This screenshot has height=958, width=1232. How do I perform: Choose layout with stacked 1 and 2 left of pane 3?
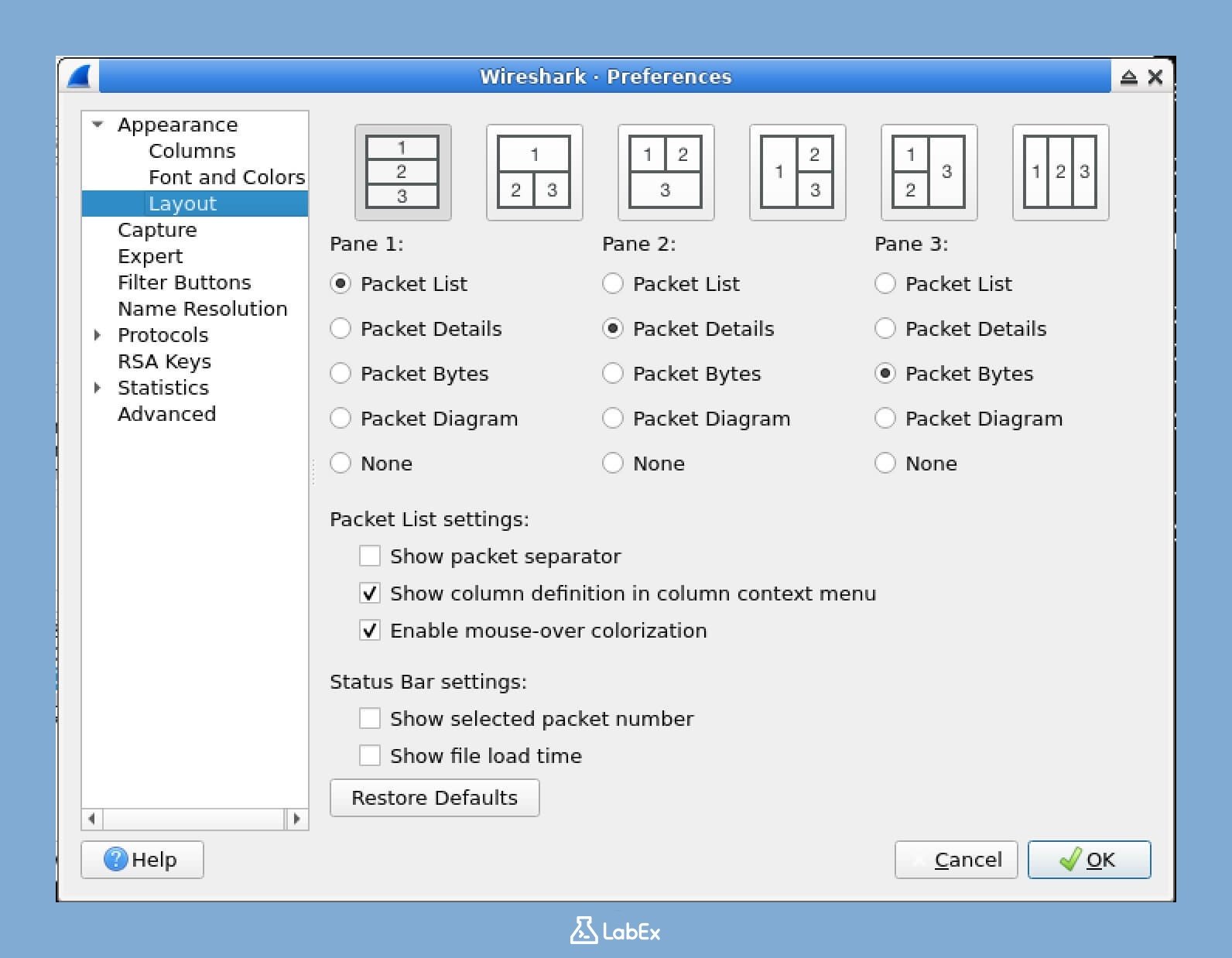[x=929, y=172]
